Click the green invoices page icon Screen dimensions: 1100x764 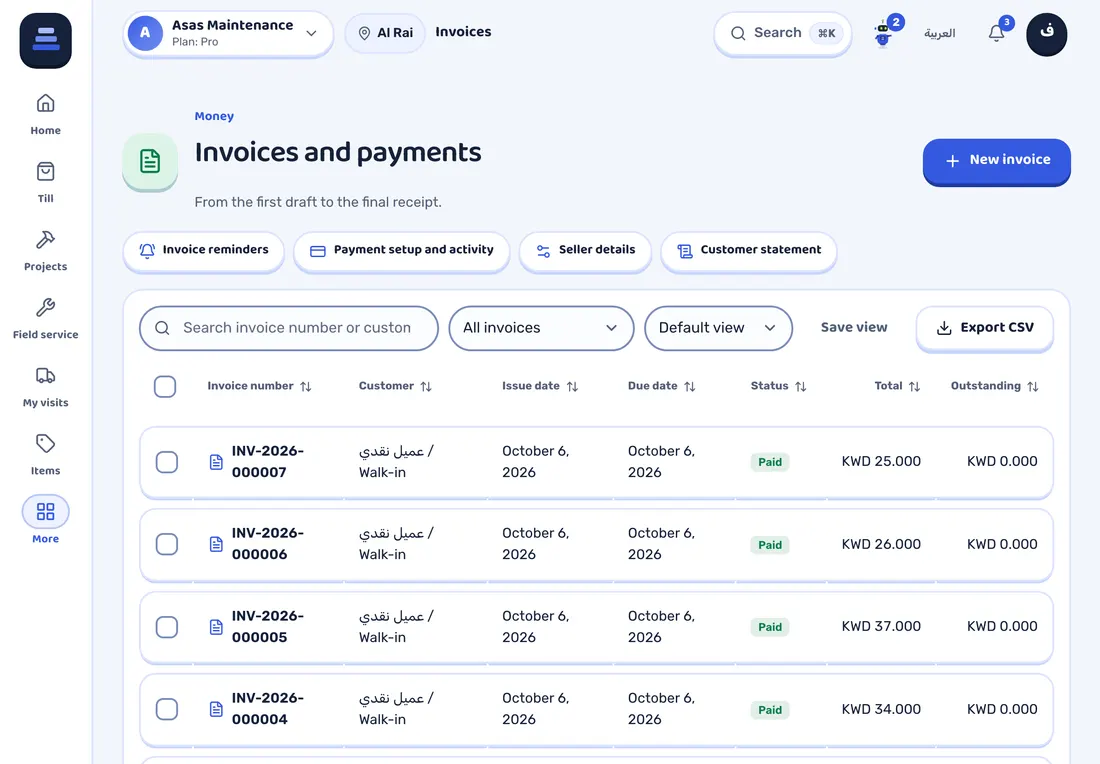149,161
